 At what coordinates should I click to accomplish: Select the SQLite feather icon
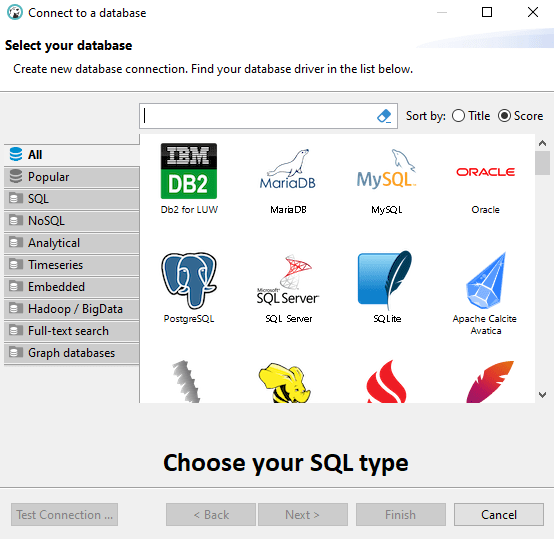point(385,280)
